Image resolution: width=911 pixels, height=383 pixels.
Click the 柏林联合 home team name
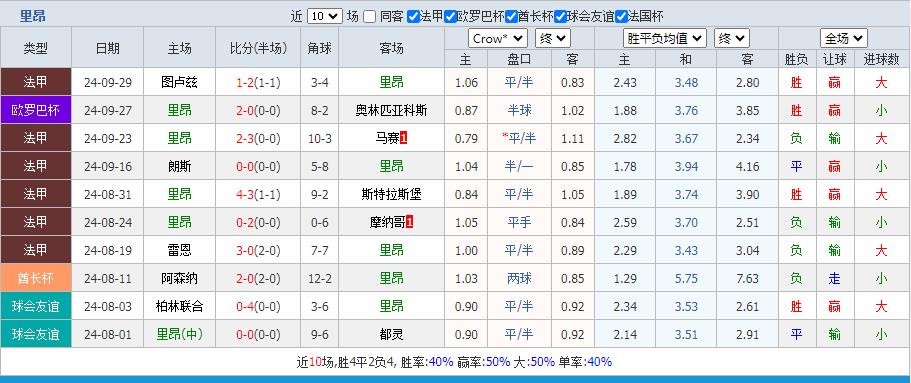click(180, 306)
